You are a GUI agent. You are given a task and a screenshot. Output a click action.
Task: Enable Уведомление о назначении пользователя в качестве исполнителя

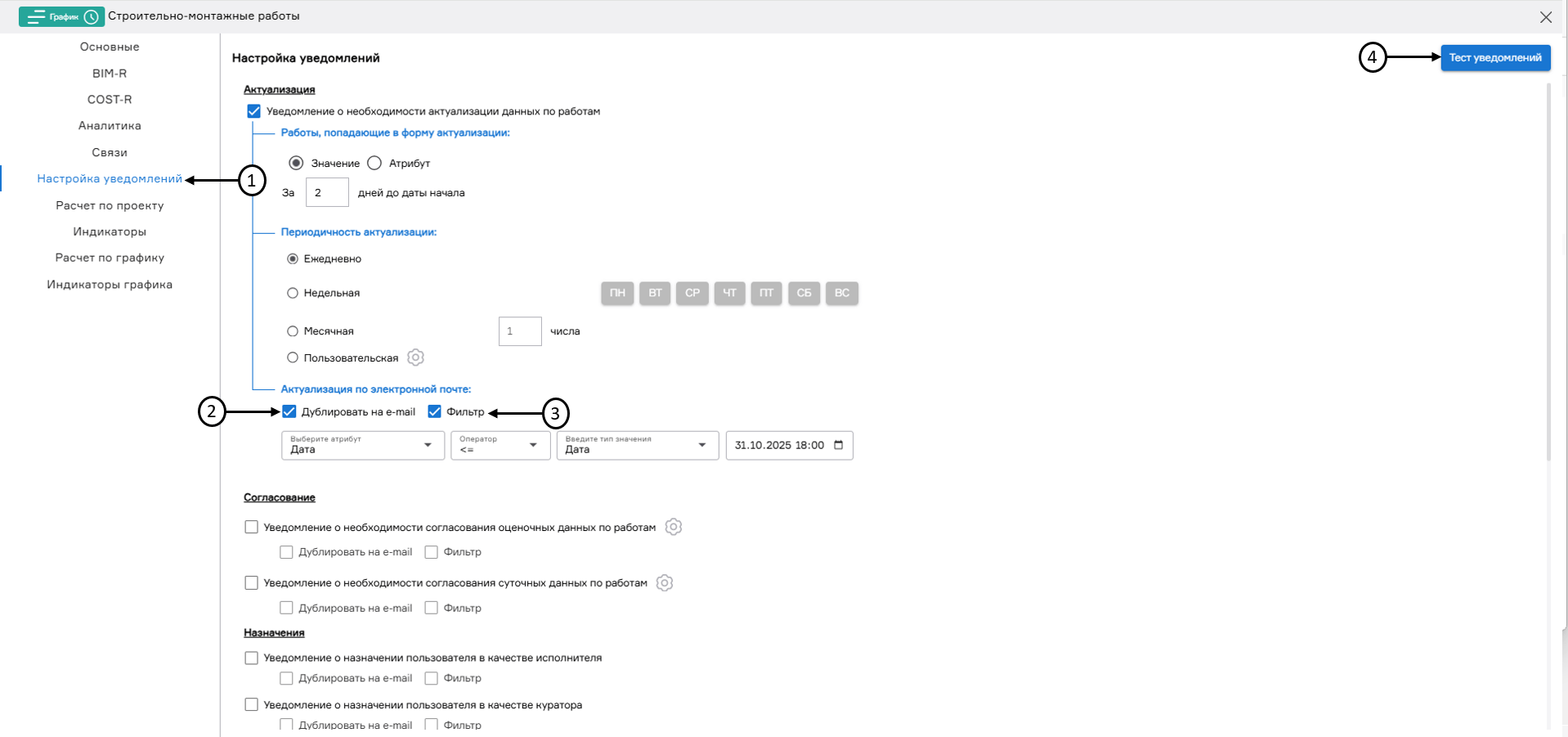tap(252, 658)
